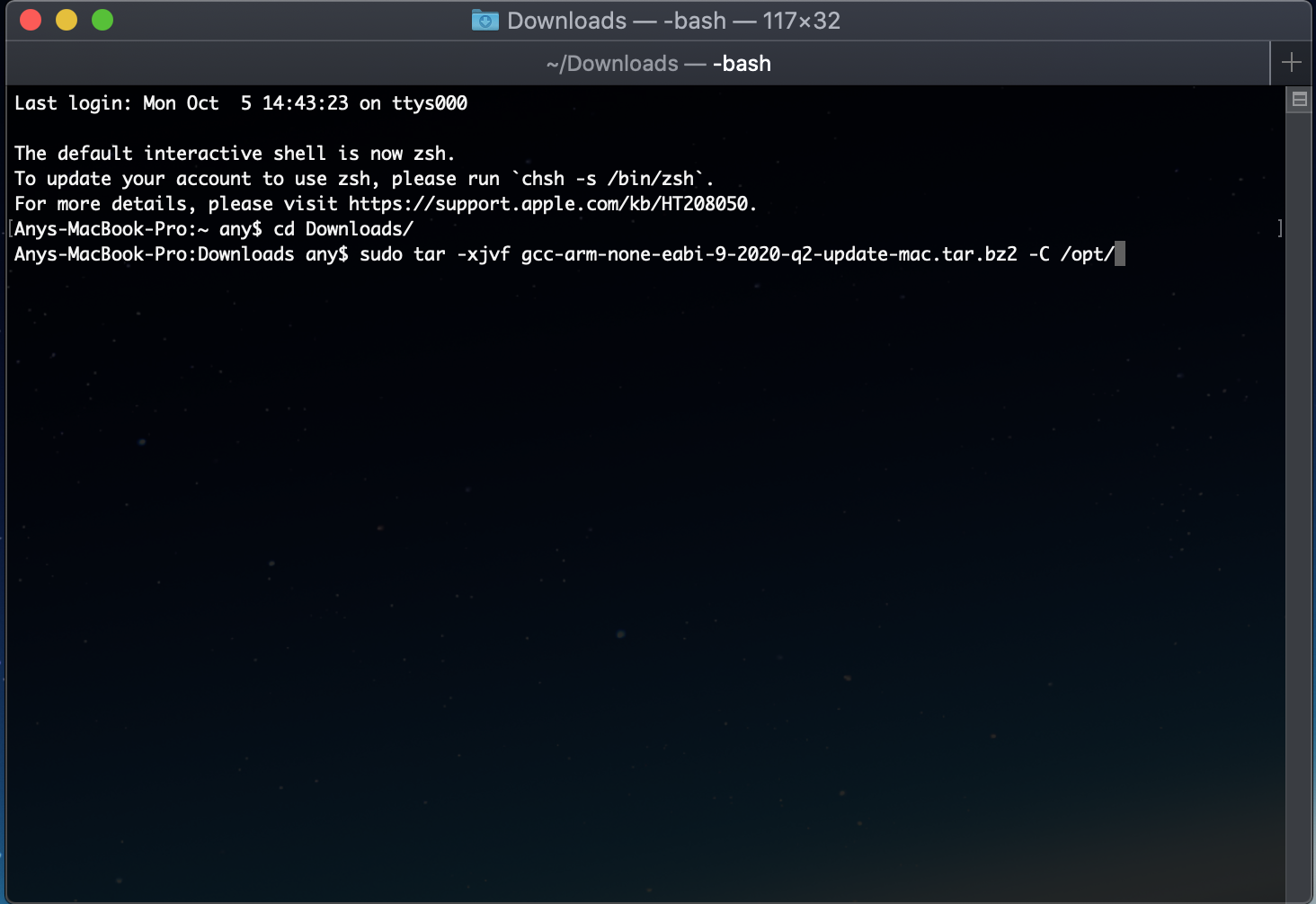Click the Last login line text
Viewport: 1316px width, 904px height.
pyautogui.click(x=240, y=103)
